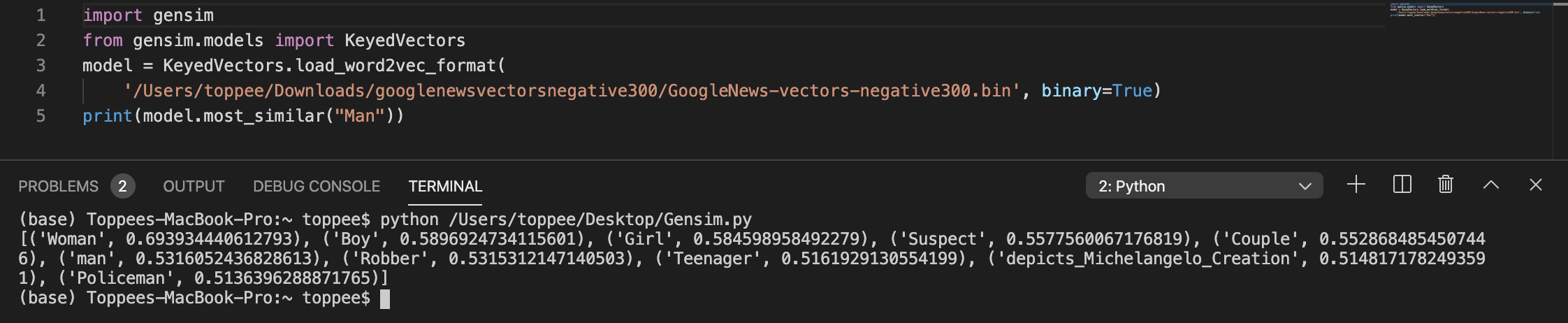Show the DEBUG CONSOLE tab

[x=317, y=186]
